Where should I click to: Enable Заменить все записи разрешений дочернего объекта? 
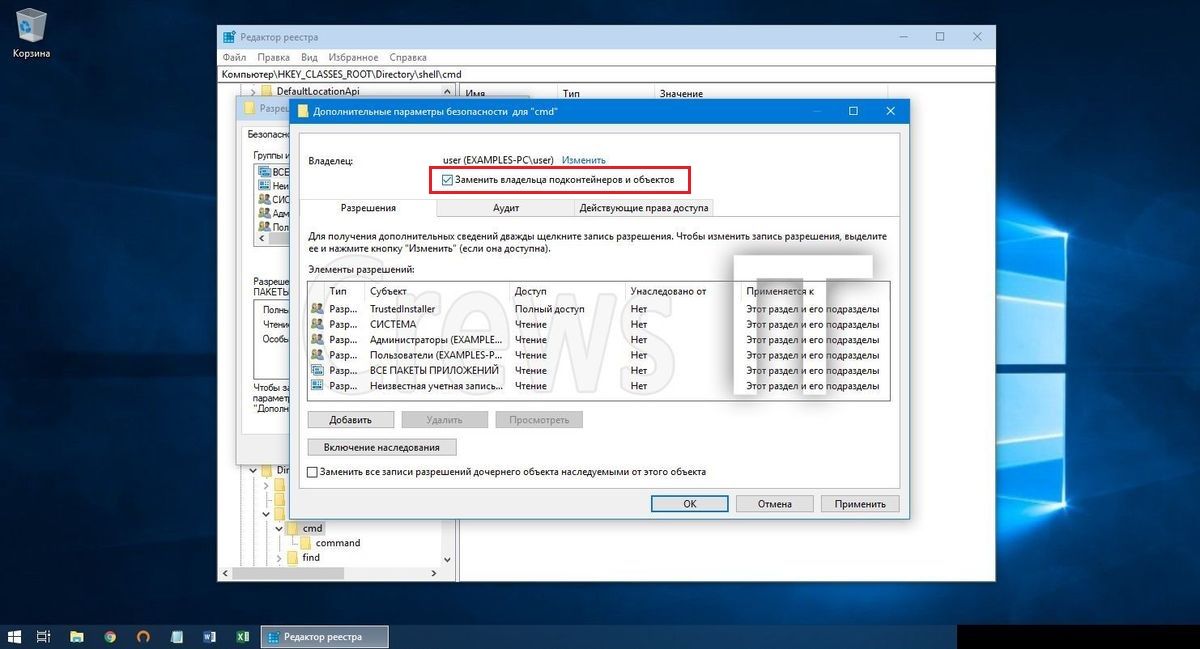click(313, 472)
